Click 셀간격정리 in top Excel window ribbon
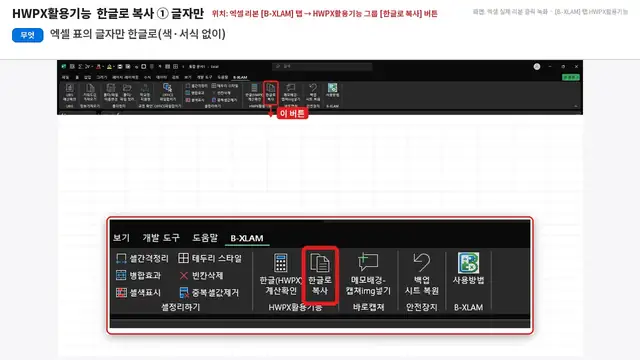 click(x=196, y=86)
